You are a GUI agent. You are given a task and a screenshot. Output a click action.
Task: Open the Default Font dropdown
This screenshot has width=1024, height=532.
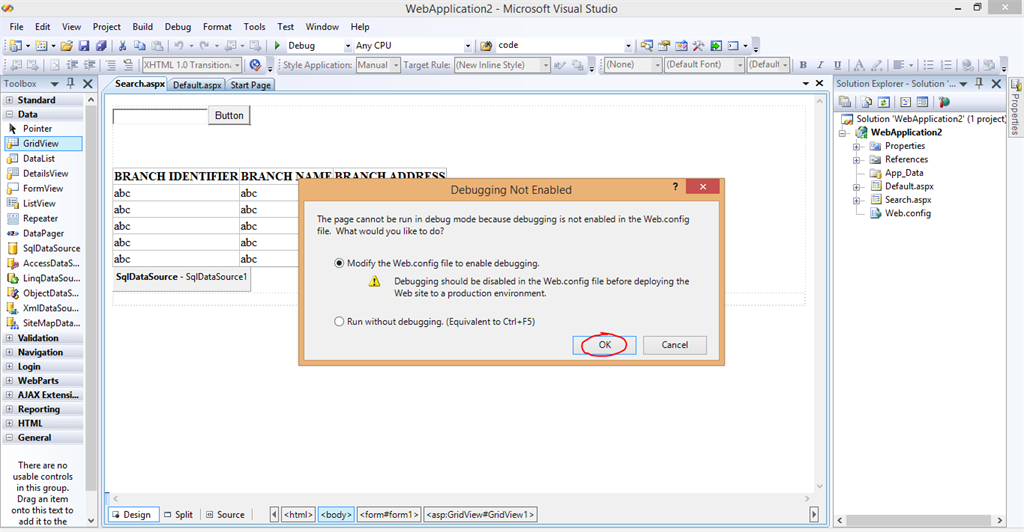(x=740, y=65)
